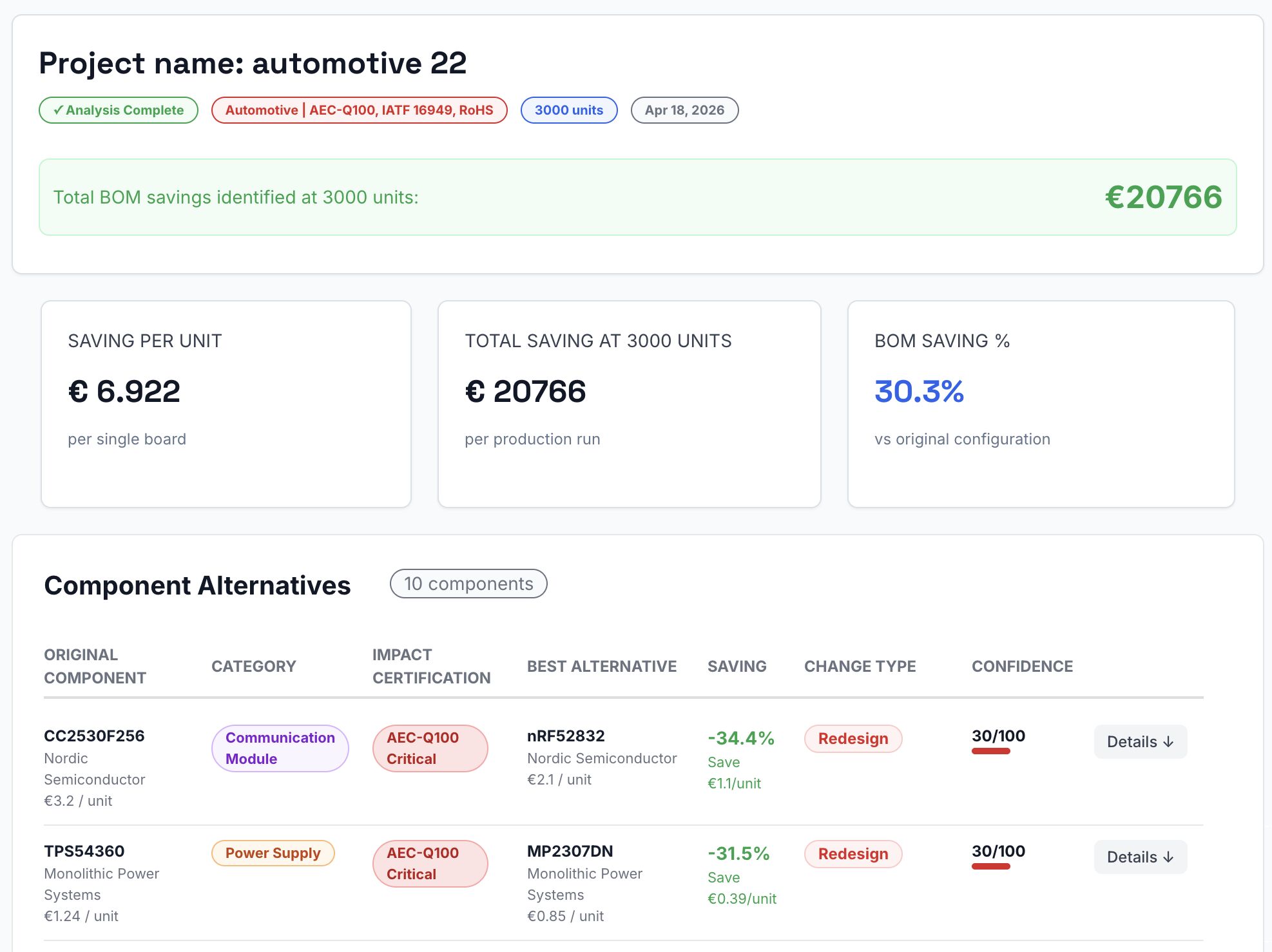
Task: Click the €20766 total in green banner
Action: [1163, 197]
